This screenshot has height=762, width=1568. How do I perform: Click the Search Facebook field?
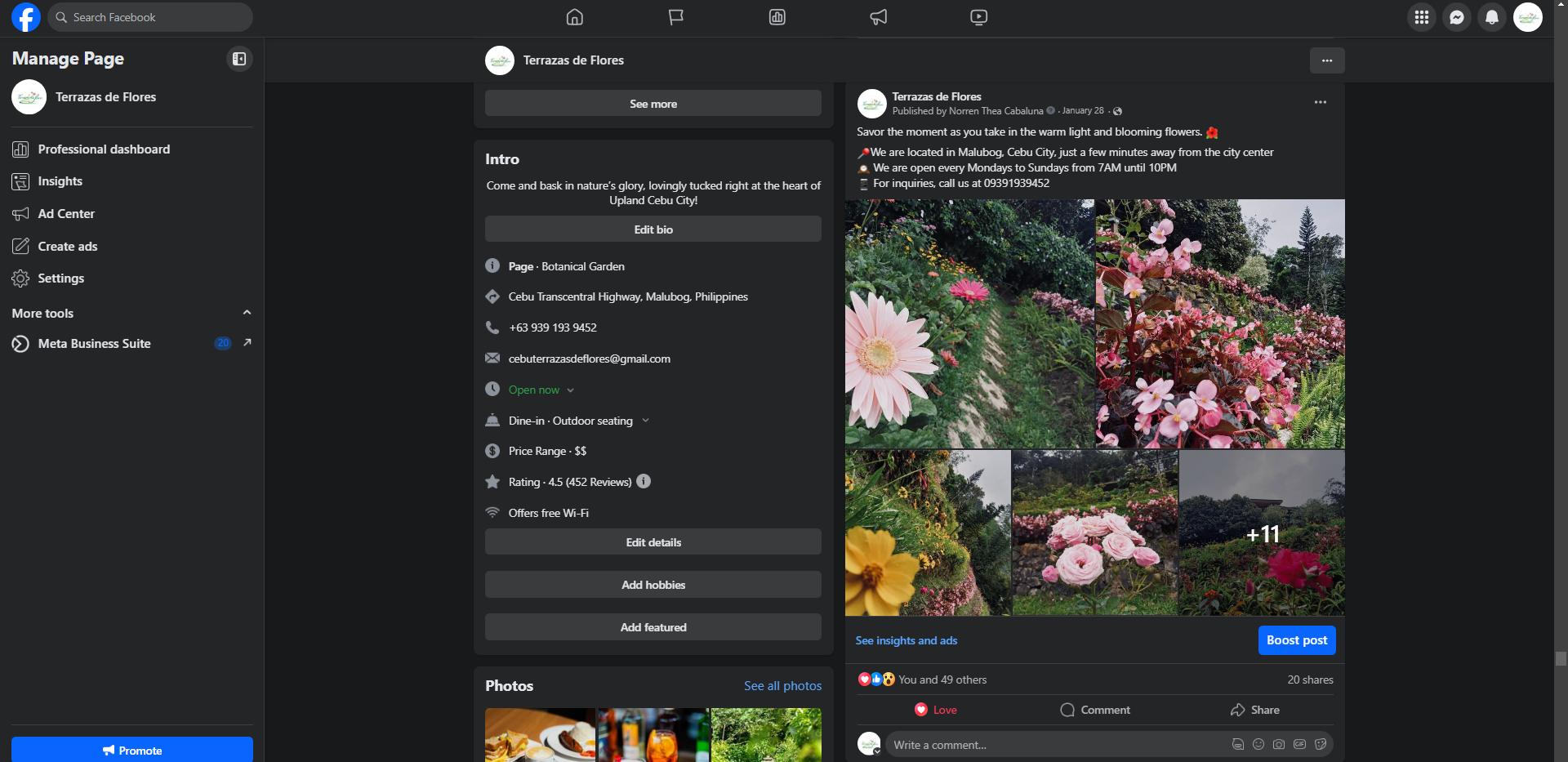click(x=150, y=17)
